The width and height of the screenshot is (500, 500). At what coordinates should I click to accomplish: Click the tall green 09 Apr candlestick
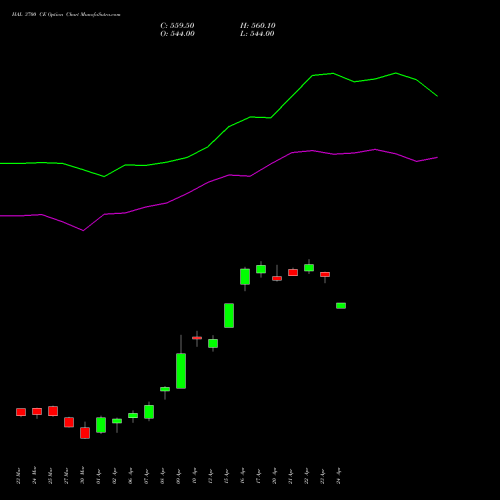(x=181, y=371)
